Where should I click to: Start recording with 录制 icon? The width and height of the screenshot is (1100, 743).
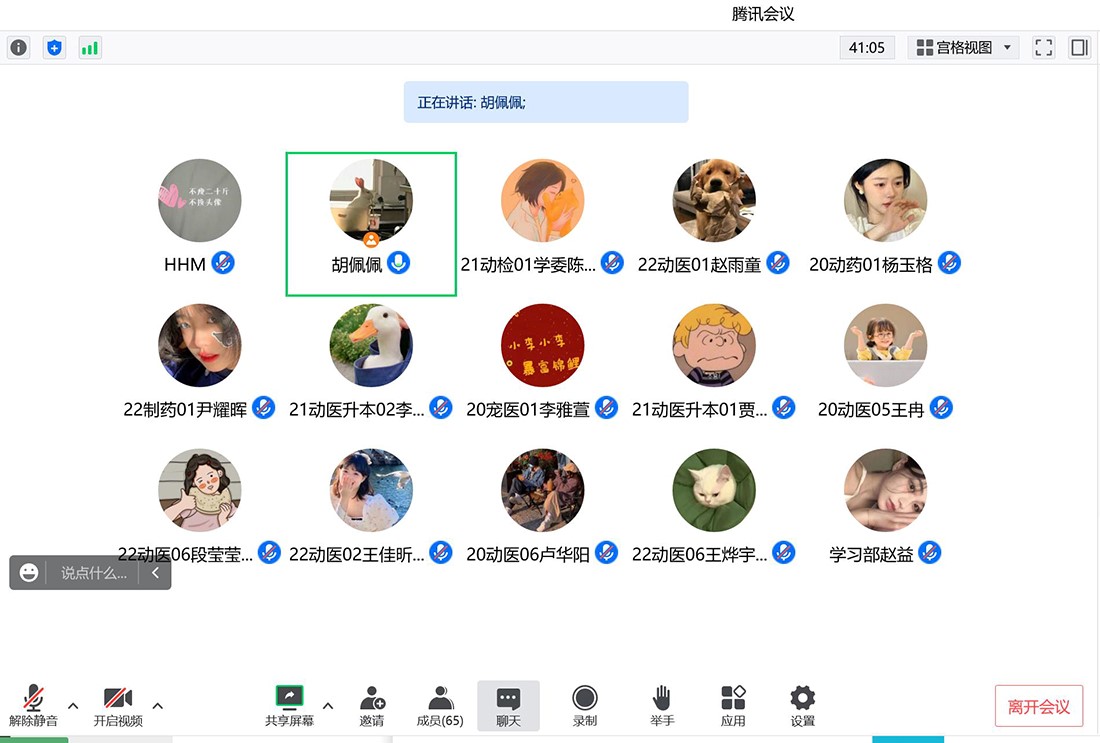click(585, 705)
